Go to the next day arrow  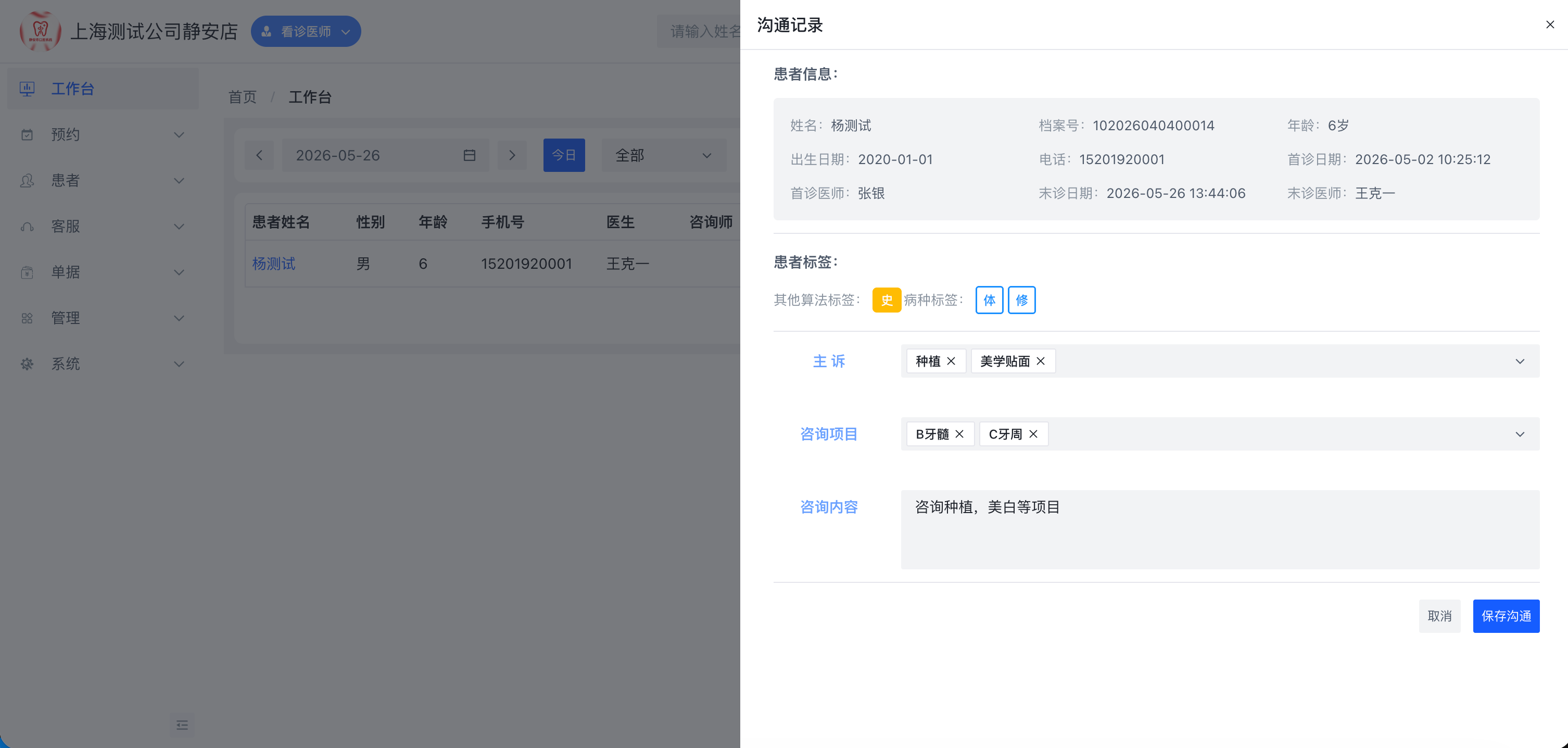(512, 155)
